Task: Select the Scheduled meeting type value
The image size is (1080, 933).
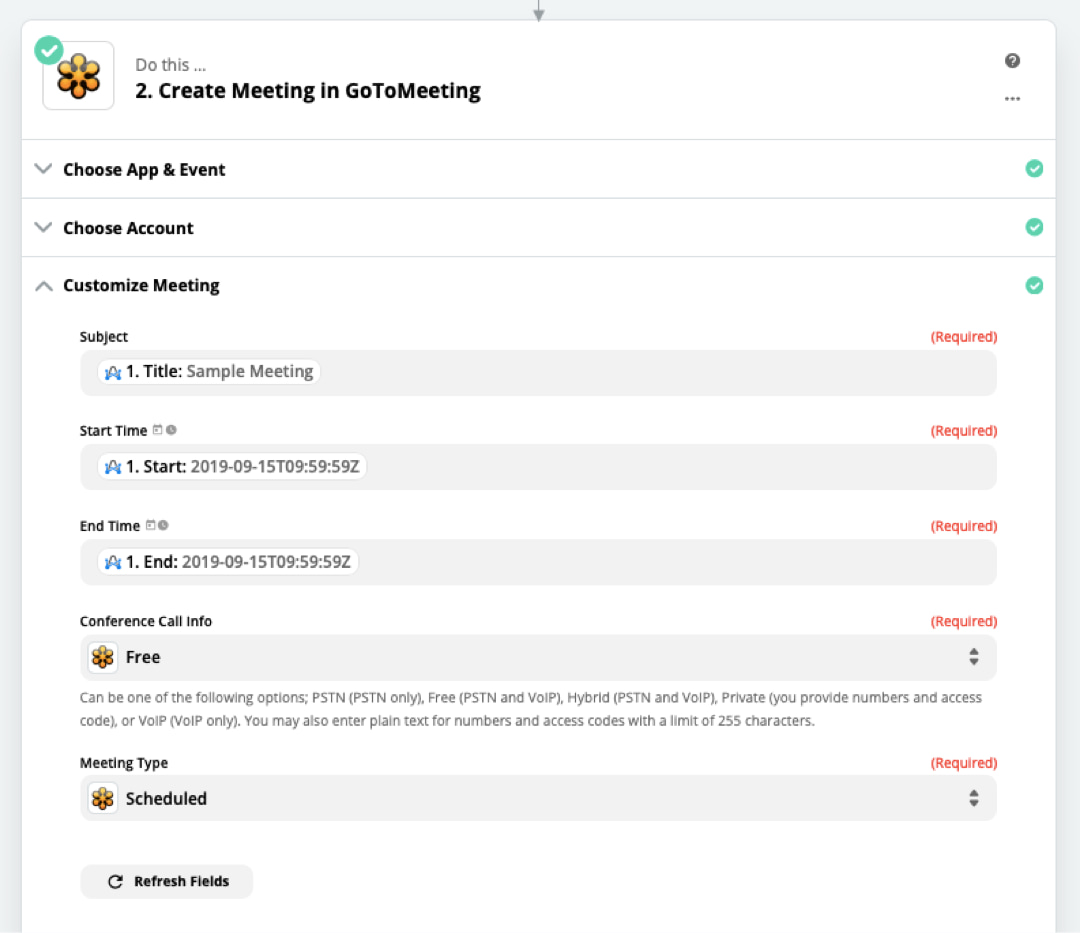Action: pos(166,799)
